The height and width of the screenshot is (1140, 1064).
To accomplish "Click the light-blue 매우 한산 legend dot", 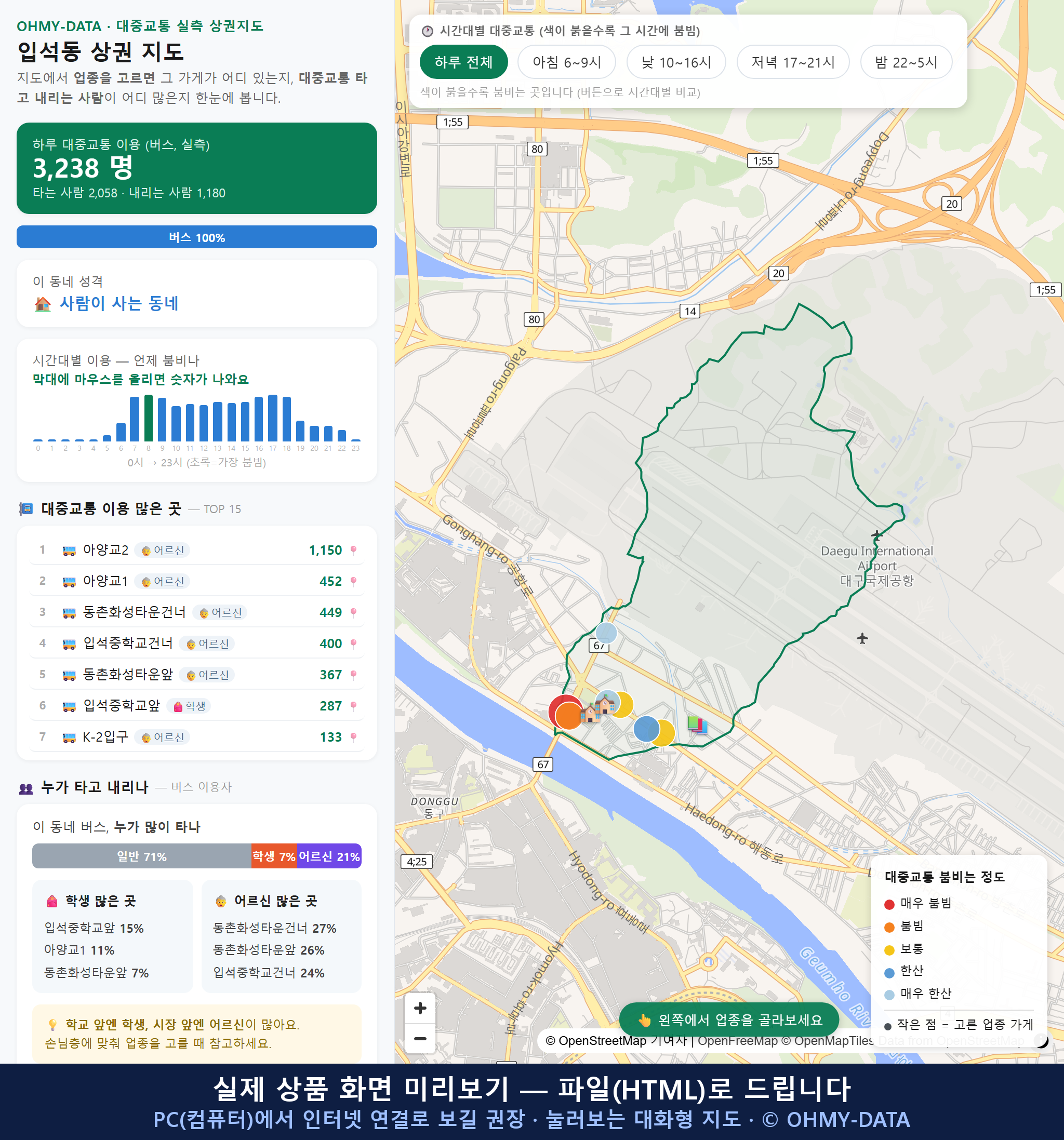I will [x=889, y=995].
